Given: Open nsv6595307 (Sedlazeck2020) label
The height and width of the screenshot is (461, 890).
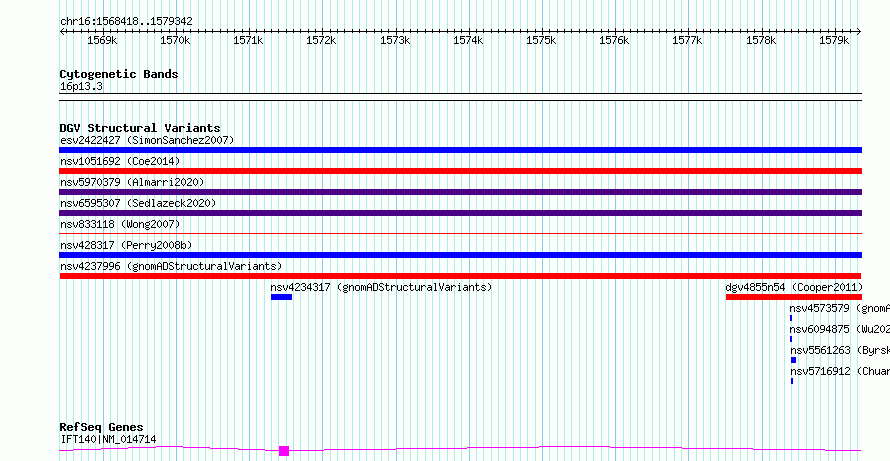Looking at the screenshot, I should coord(138,203).
